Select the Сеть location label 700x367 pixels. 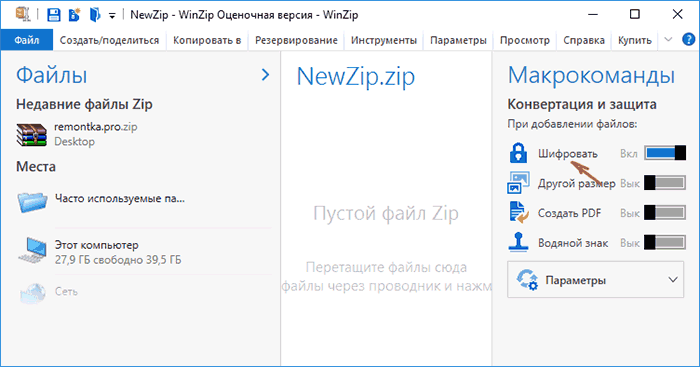click(x=66, y=292)
